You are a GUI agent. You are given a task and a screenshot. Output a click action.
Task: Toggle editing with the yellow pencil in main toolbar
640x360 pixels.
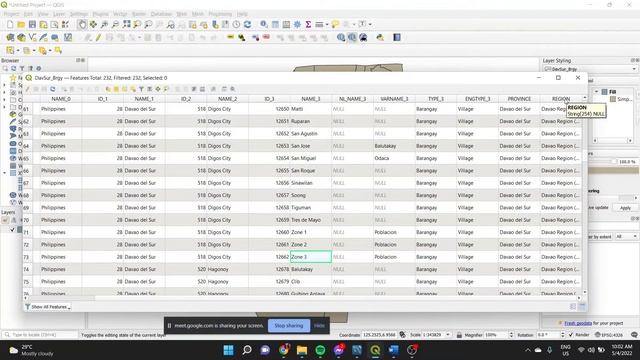pyautogui.click(x=98, y=38)
